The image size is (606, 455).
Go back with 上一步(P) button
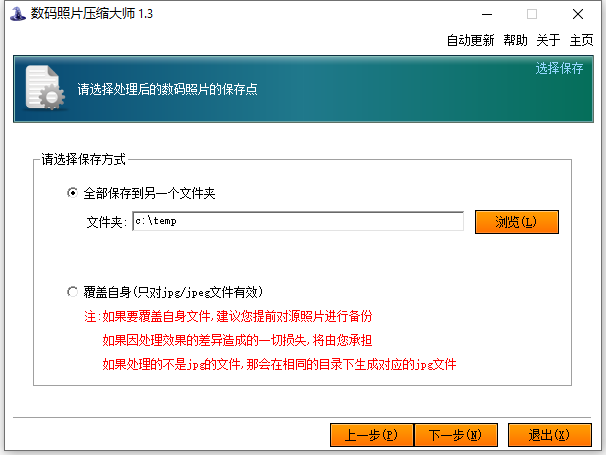click(372, 435)
